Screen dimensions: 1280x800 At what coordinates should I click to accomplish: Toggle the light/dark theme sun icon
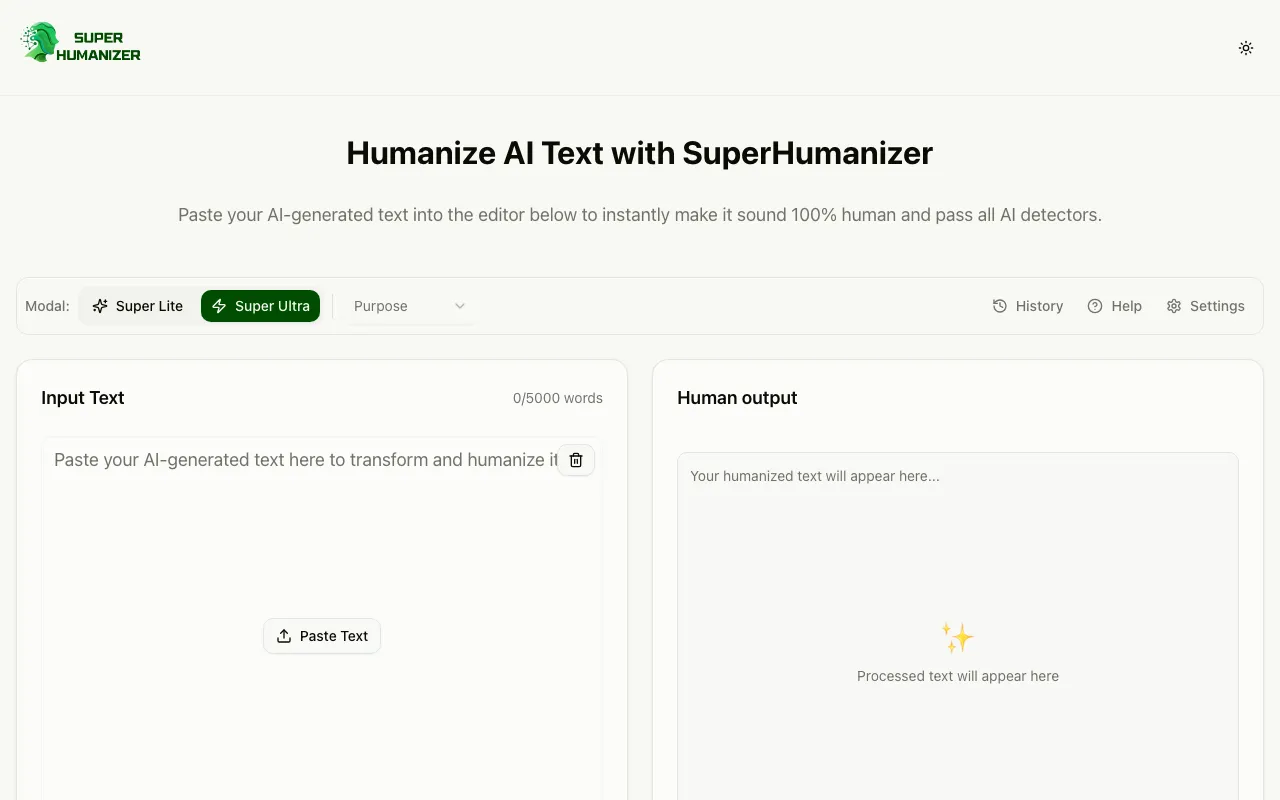tap(1246, 48)
